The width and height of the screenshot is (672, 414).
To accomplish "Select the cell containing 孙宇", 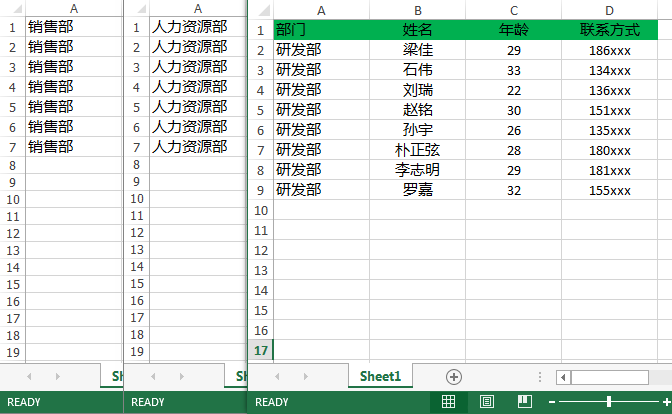I will coord(417,130).
